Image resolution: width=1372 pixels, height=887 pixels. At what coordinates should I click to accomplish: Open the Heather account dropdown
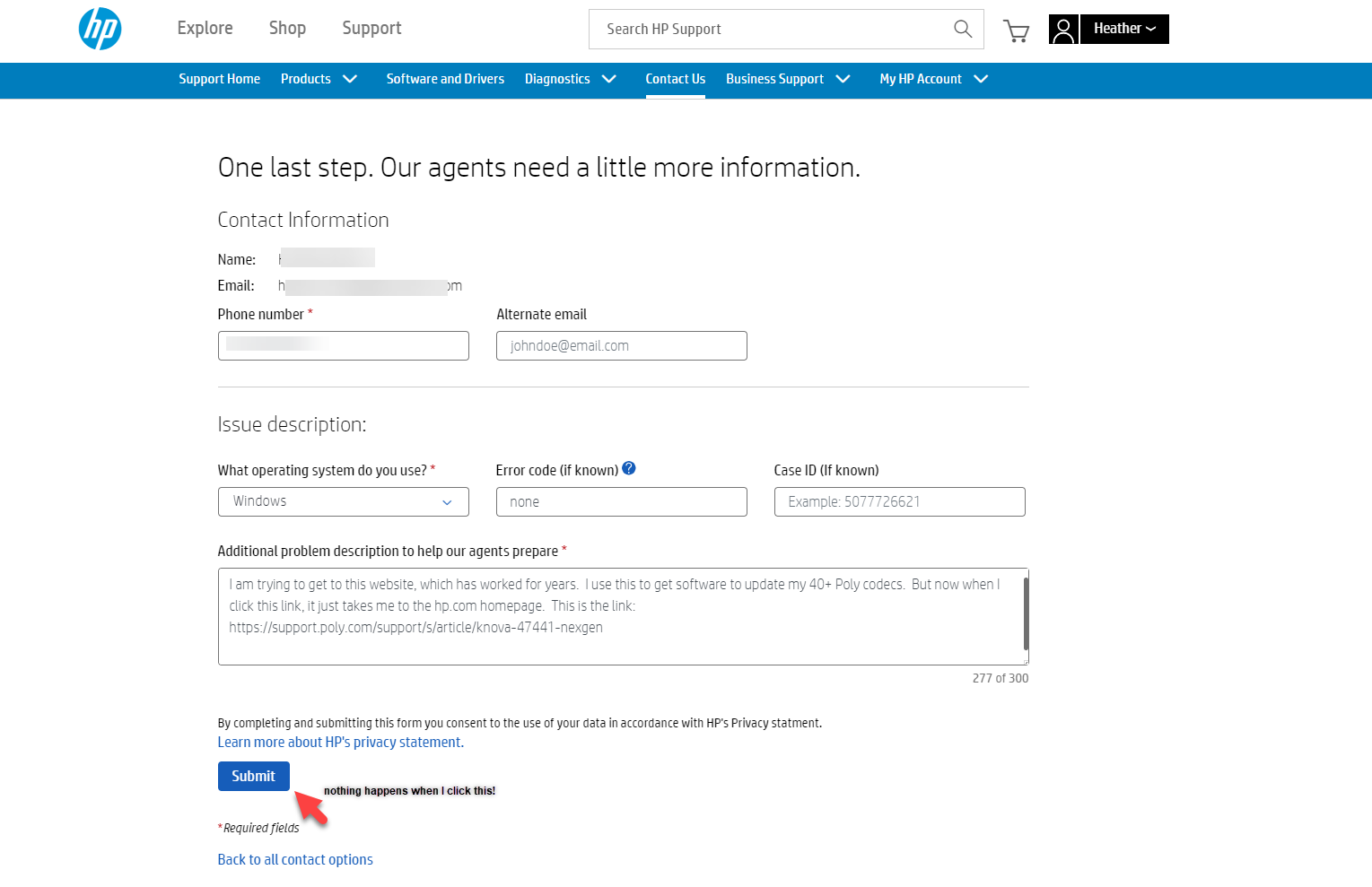click(1123, 29)
